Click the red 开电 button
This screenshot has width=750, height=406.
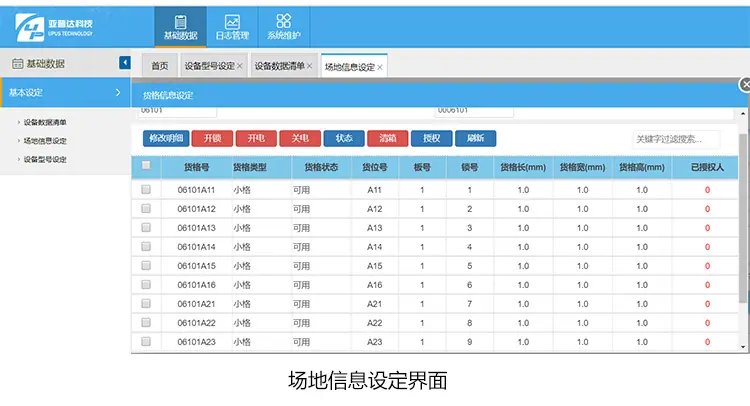256,138
